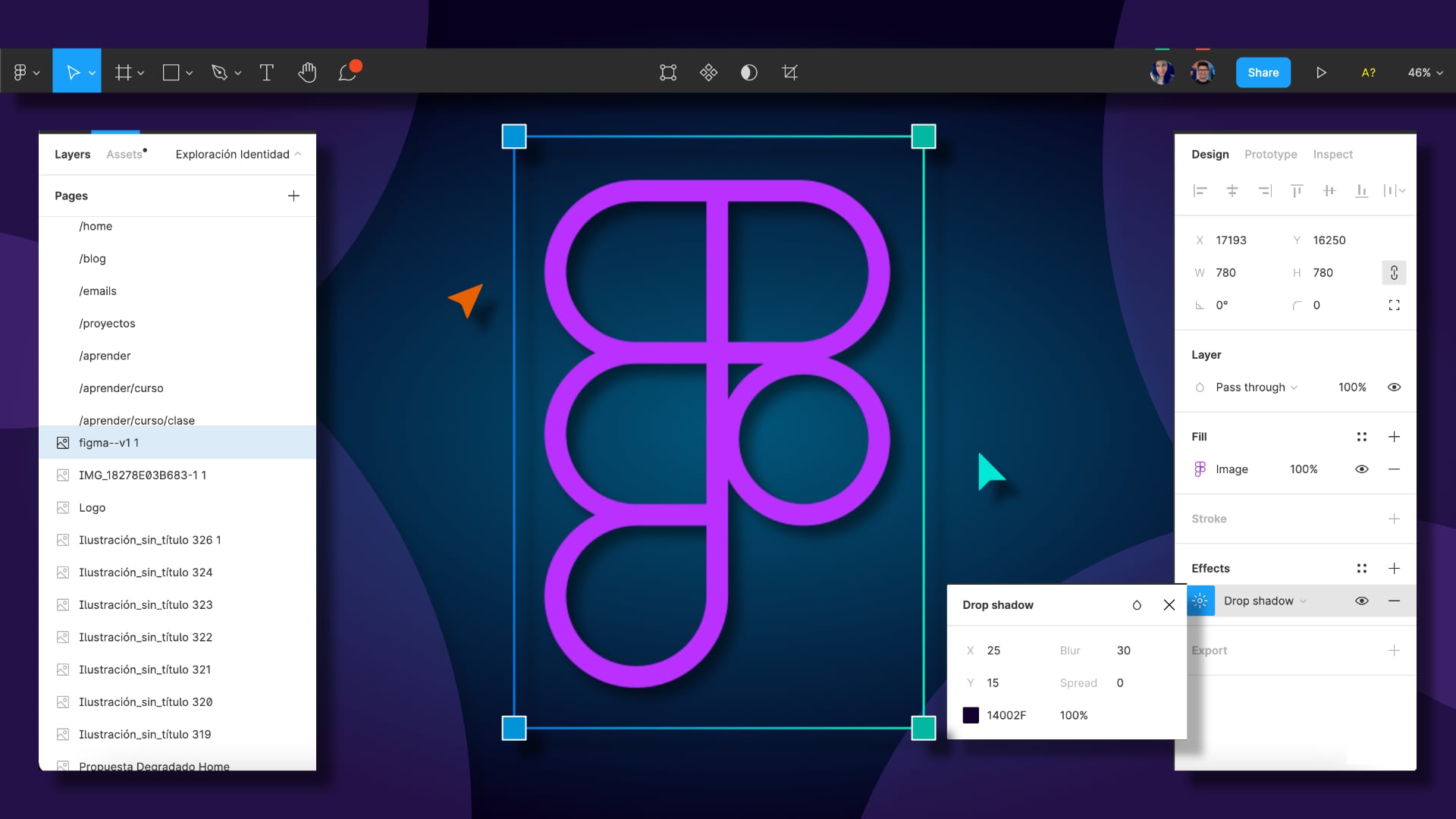Open the zoom percentage dropdown
The image size is (1456, 819).
pyautogui.click(x=1423, y=72)
